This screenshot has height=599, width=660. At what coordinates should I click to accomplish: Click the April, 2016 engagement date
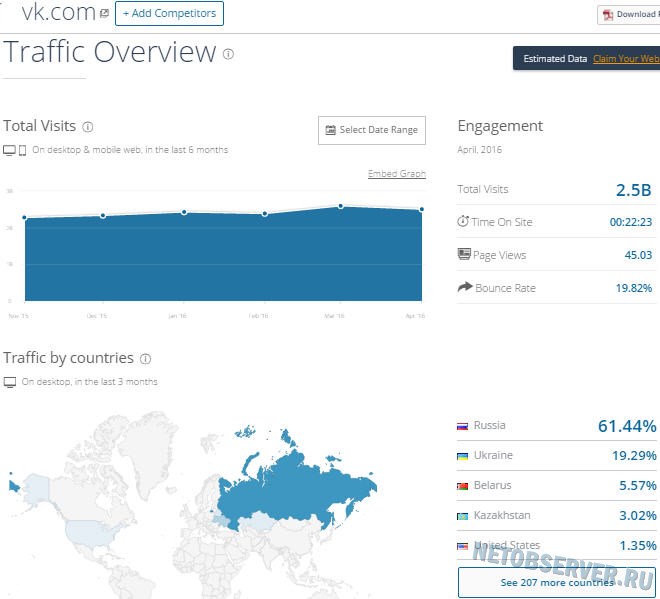click(x=479, y=150)
